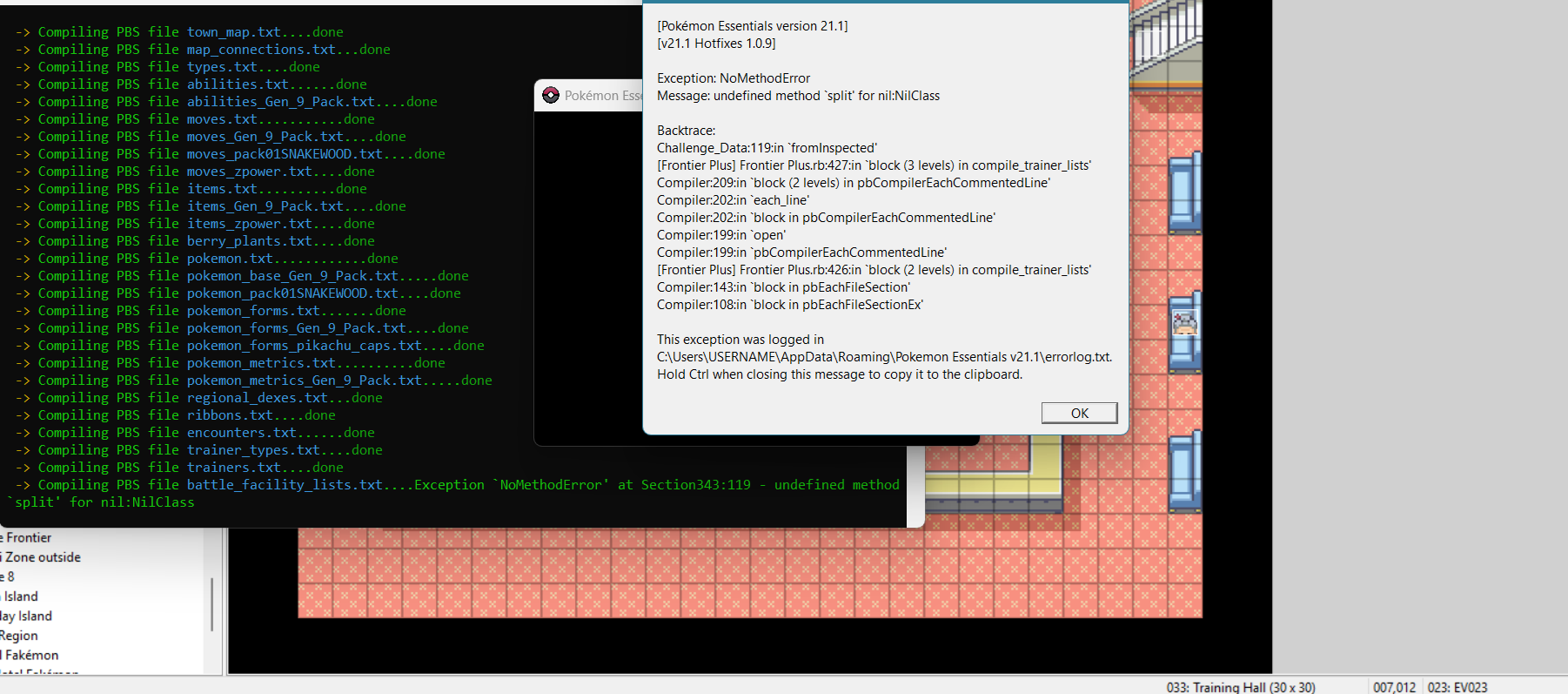The height and width of the screenshot is (694, 1568).
Task: Click the errorlog.txt file path in the dialog
Action: [885, 357]
